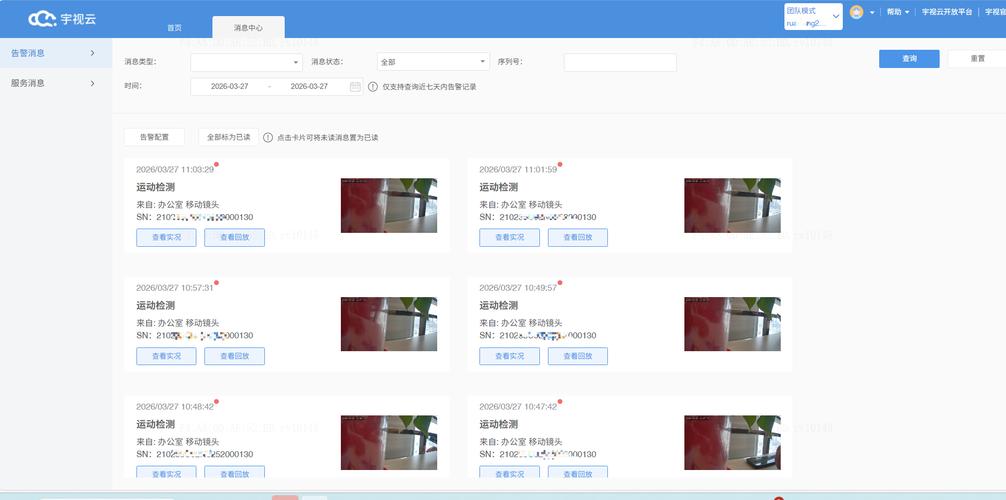Open the 告警配置 button
This screenshot has width=1006, height=500.
(154, 137)
